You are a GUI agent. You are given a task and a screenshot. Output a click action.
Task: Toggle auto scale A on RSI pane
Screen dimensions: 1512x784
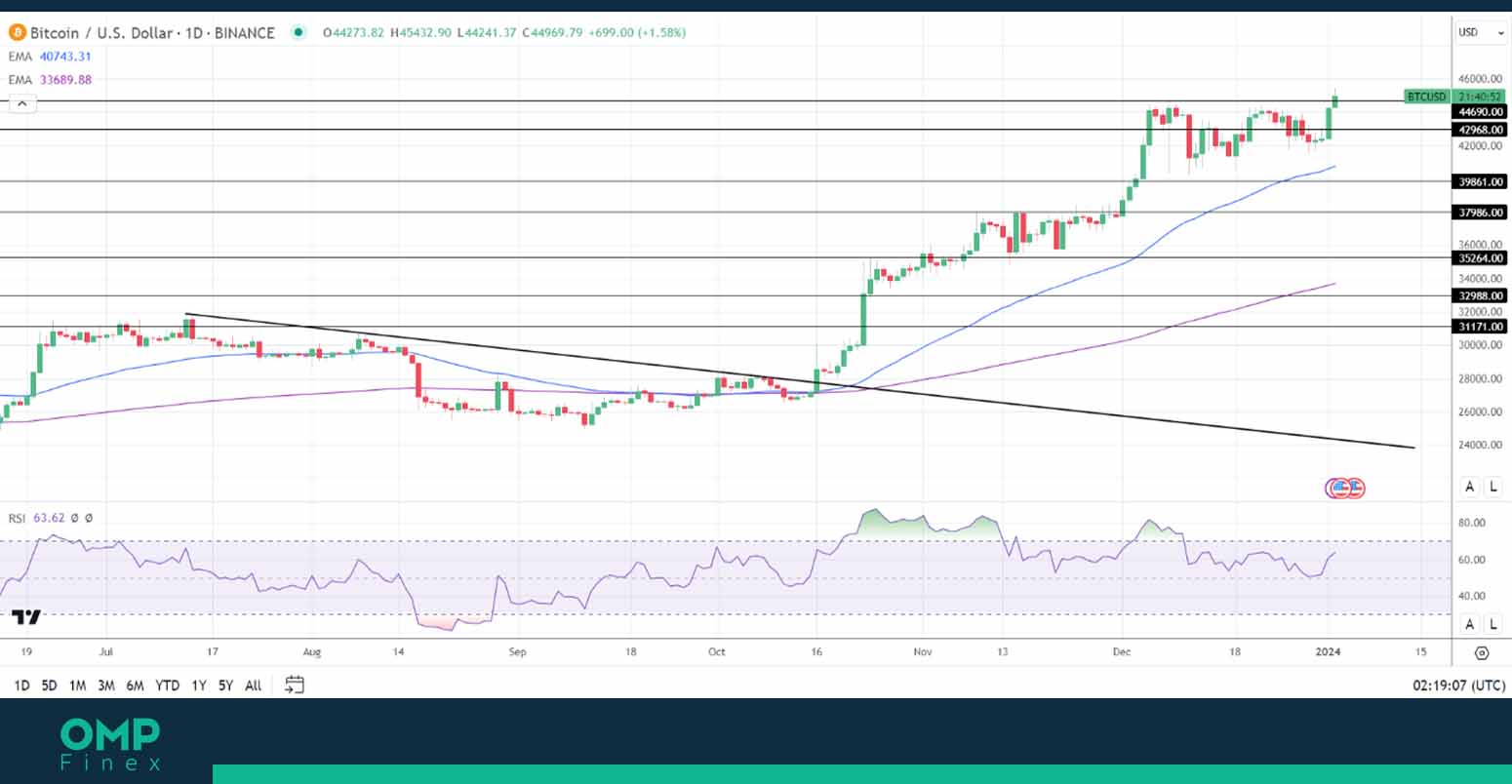[x=1469, y=624]
